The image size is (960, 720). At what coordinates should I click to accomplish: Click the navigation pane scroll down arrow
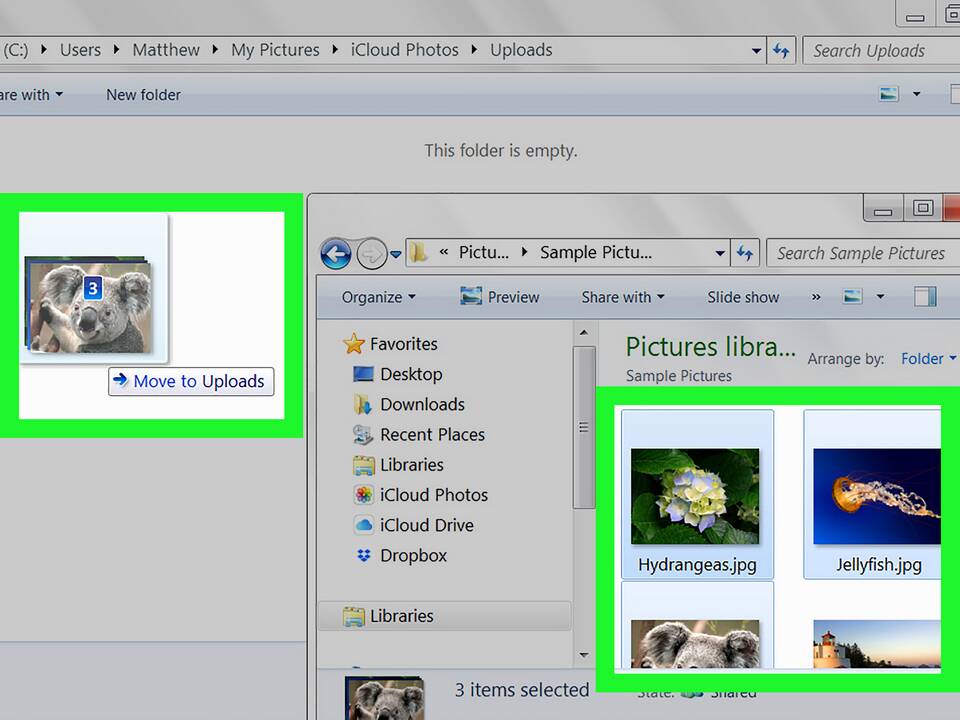[584, 655]
